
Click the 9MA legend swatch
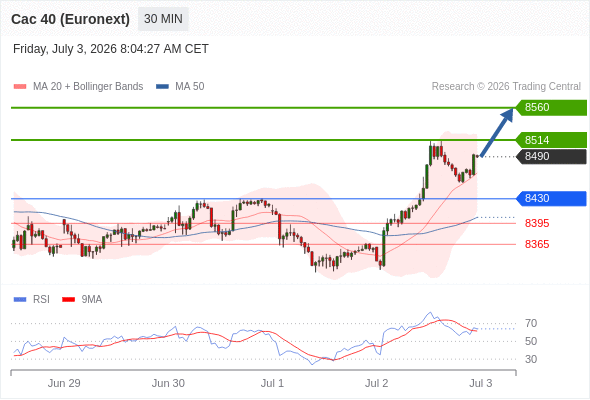[68, 300]
